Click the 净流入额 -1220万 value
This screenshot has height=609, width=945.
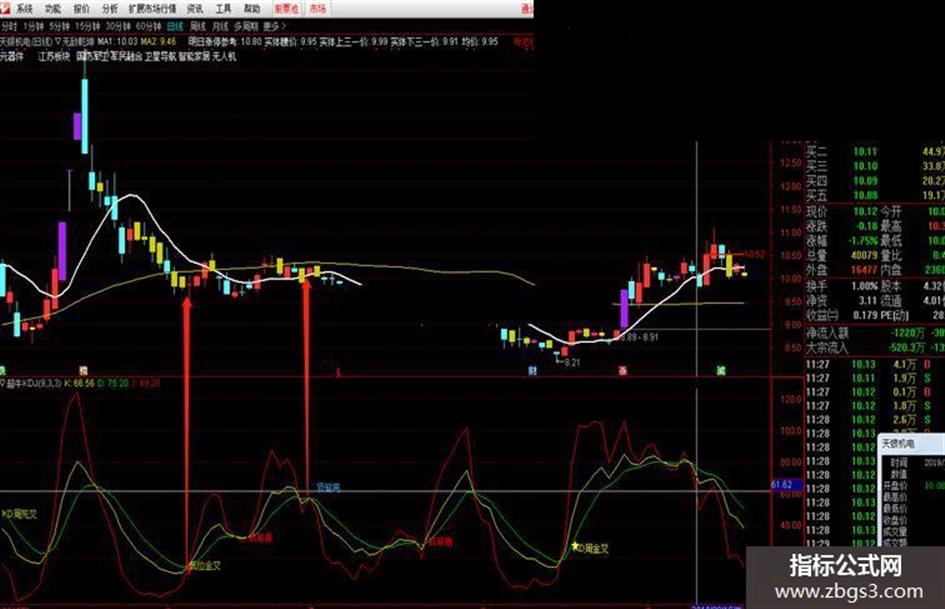(x=908, y=332)
